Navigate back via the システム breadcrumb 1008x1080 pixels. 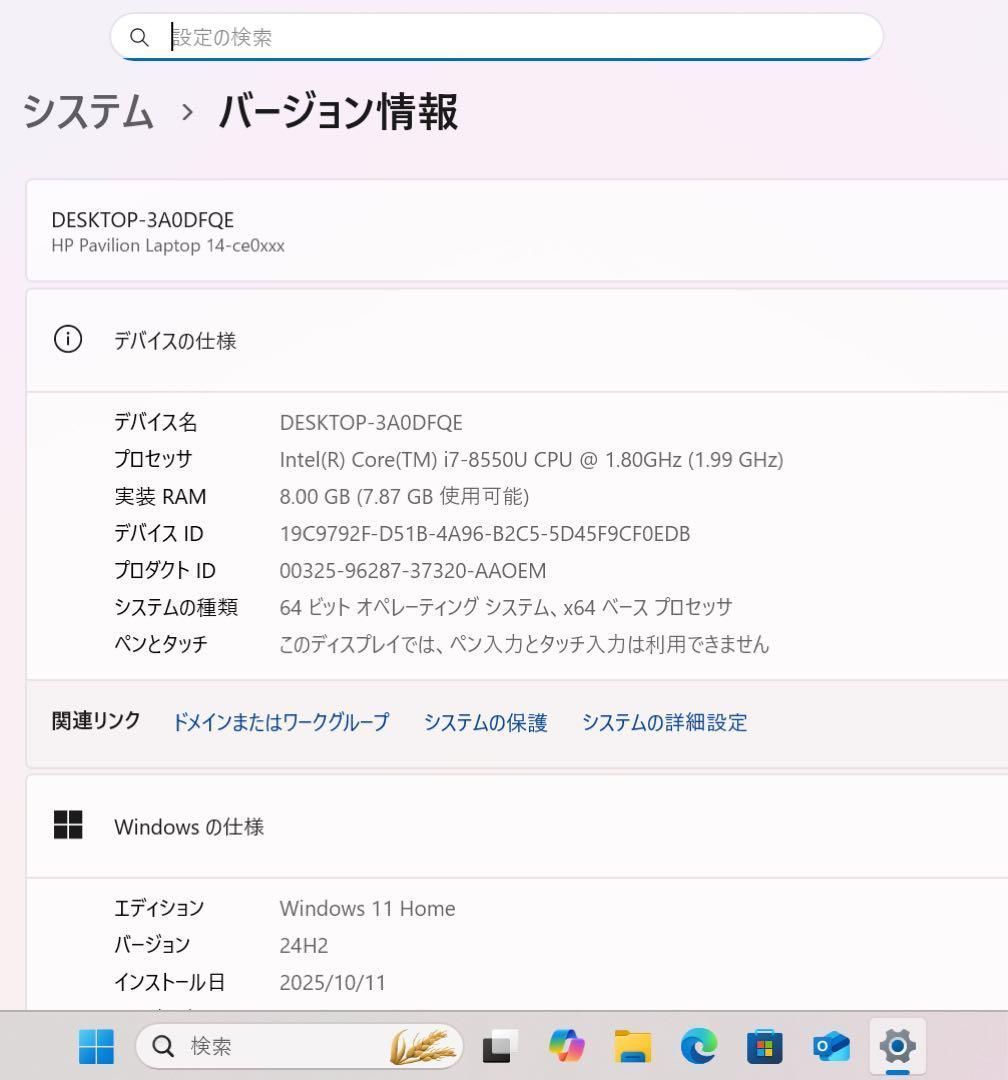click(x=88, y=113)
